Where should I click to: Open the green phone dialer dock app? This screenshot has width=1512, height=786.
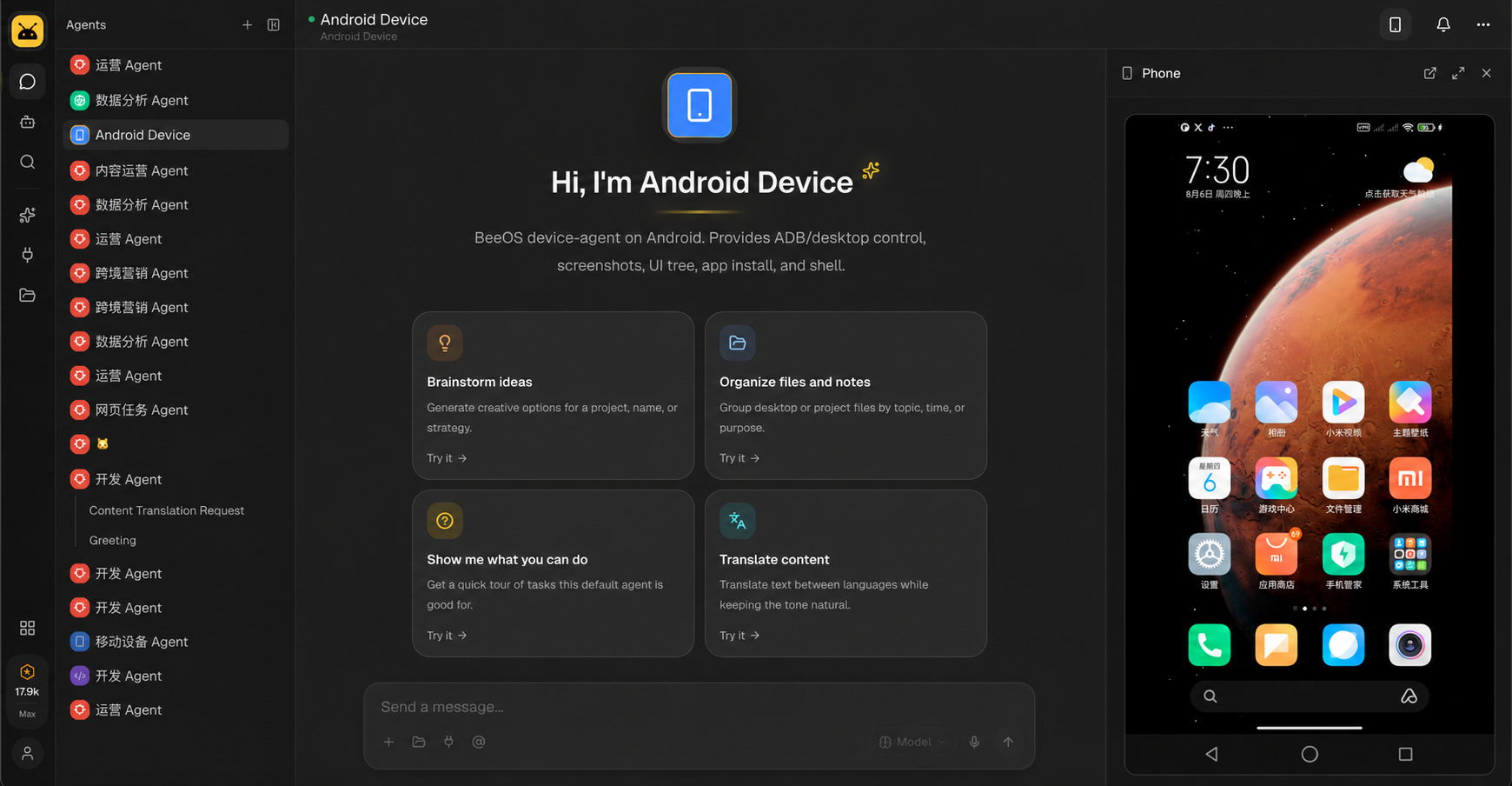click(1210, 645)
